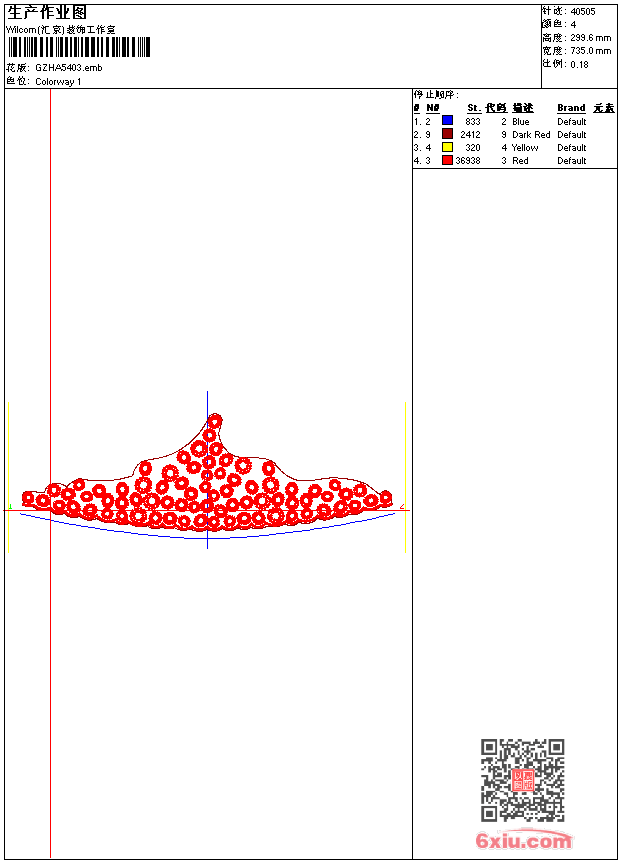Click the barcode under the studio name
The image size is (620, 860).
pos(79,47)
